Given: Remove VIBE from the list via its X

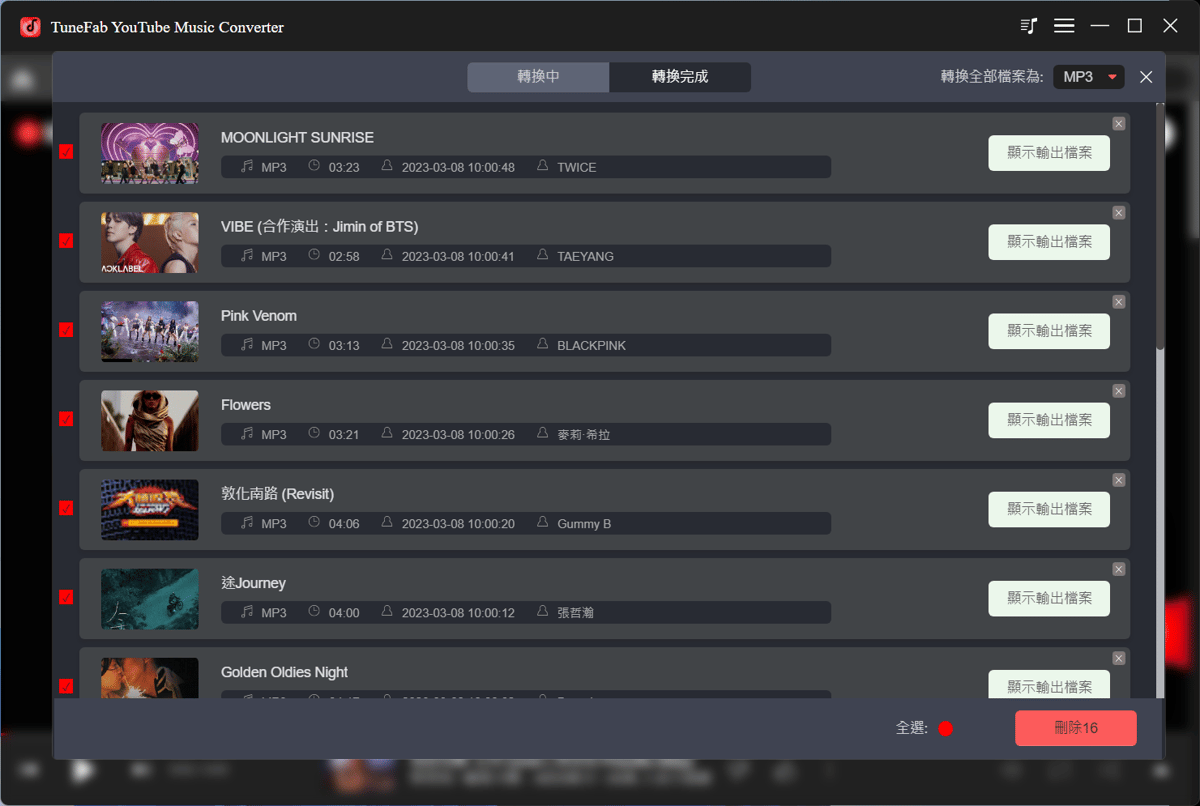Looking at the screenshot, I should pyautogui.click(x=1118, y=212).
